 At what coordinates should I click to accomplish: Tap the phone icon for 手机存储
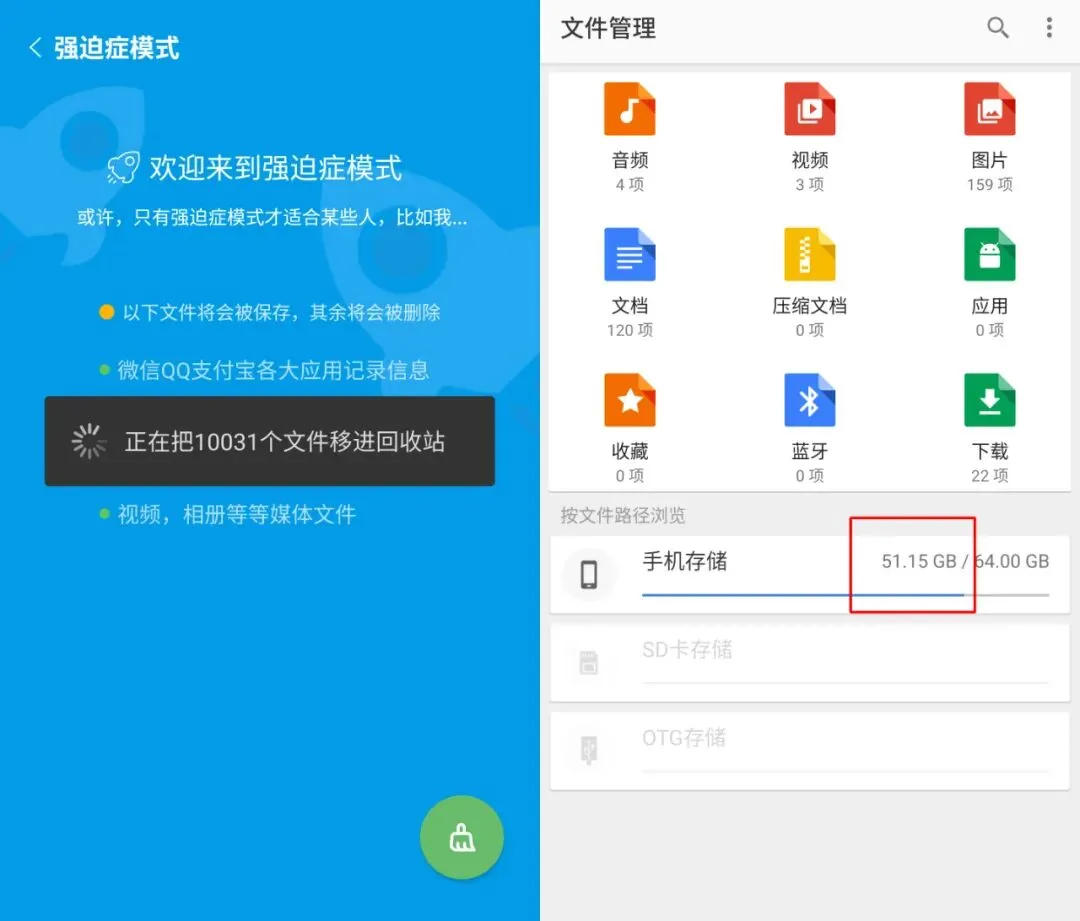[x=589, y=575]
